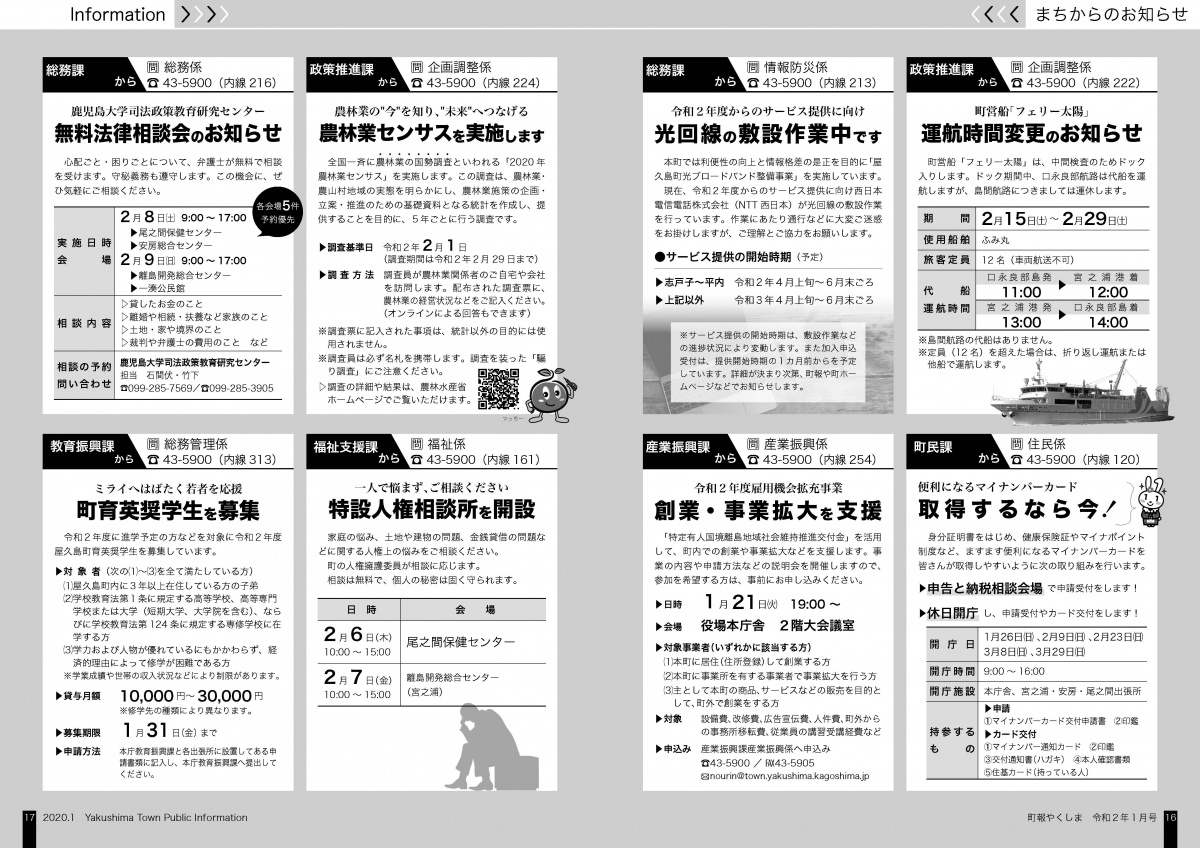The height and width of the screenshot is (848, 1200).
Task: Click the footer text 'Yakushima Town Public Information'
Action: pyautogui.click(x=165, y=818)
